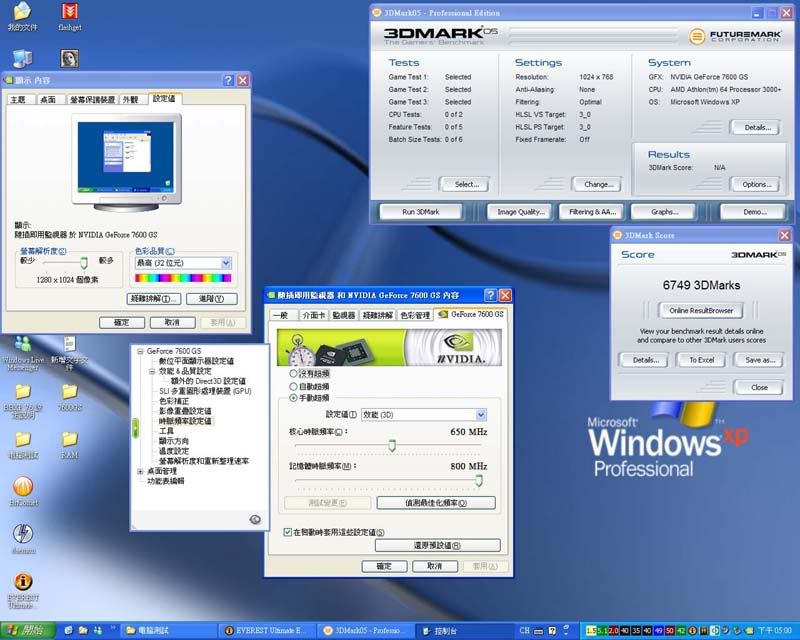Adjust the memory clock 800 MHz slider
800x640 pixels.
479,480
